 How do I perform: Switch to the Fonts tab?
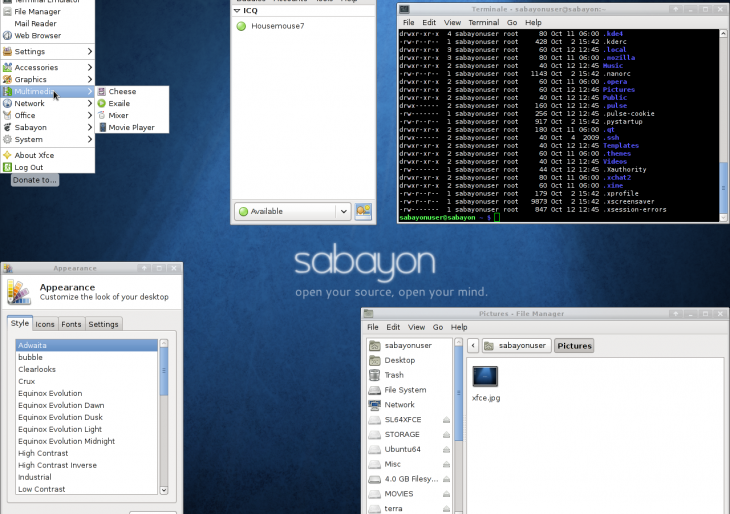click(71, 324)
